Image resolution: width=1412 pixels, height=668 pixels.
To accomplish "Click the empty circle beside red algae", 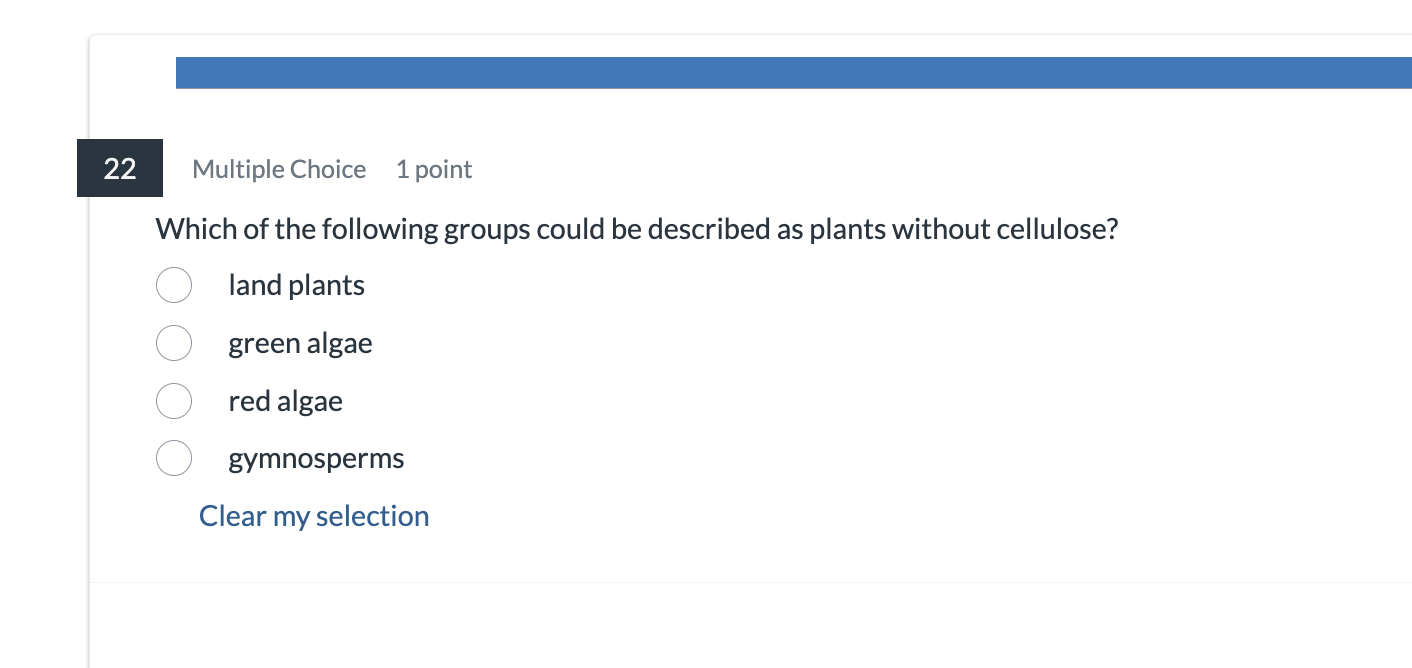I will [174, 401].
